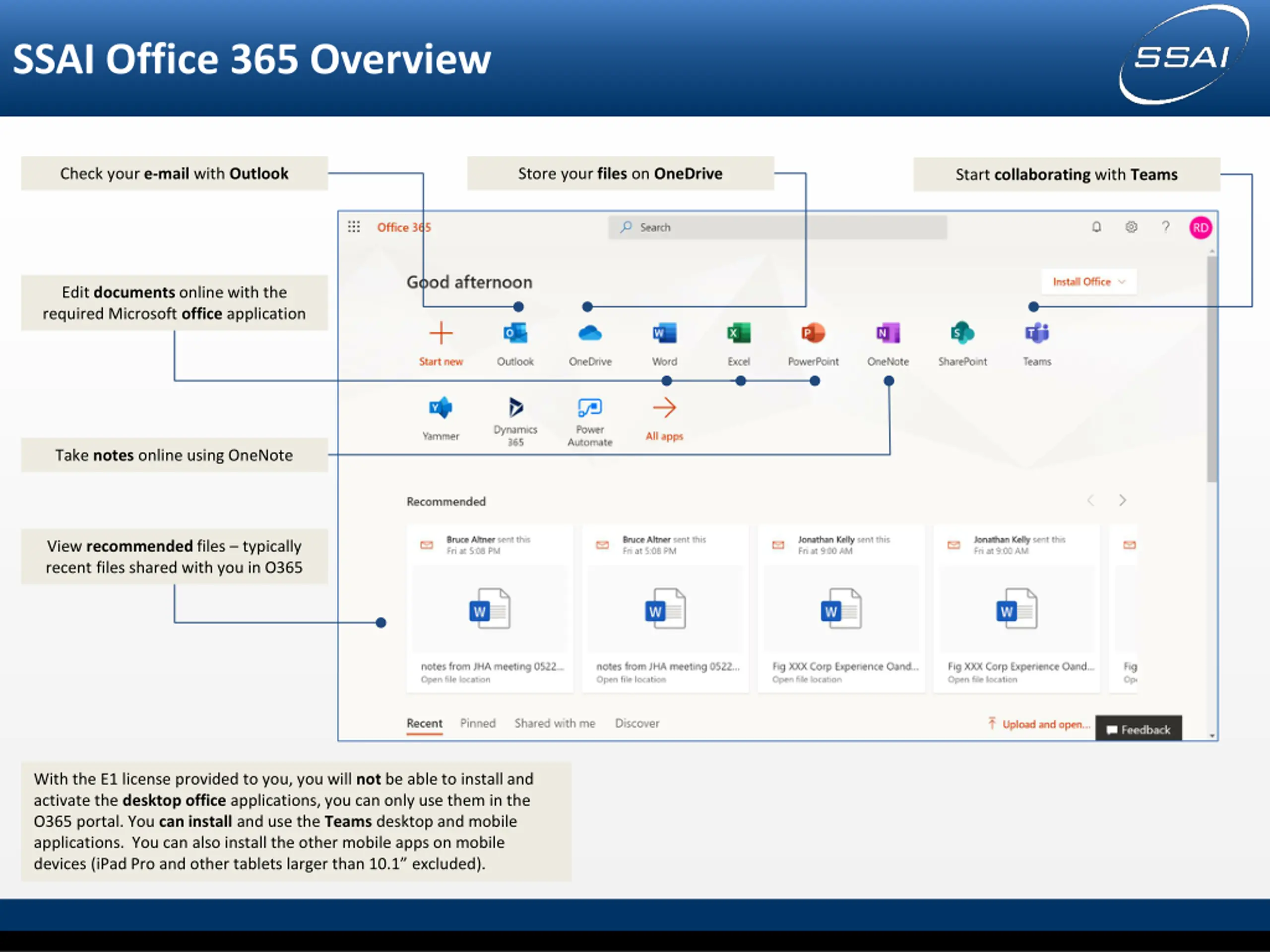Click Open file location under first notes card

tap(455, 679)
